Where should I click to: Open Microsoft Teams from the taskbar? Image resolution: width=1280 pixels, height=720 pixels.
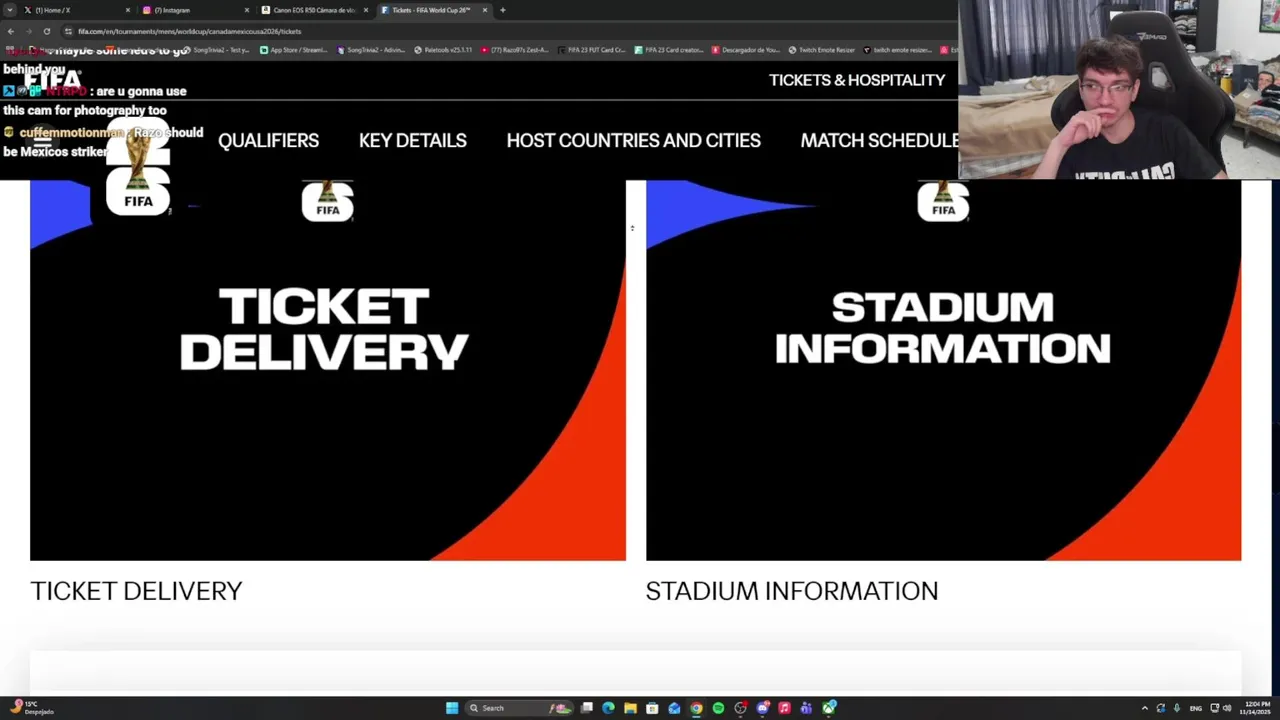pos(806,708)
